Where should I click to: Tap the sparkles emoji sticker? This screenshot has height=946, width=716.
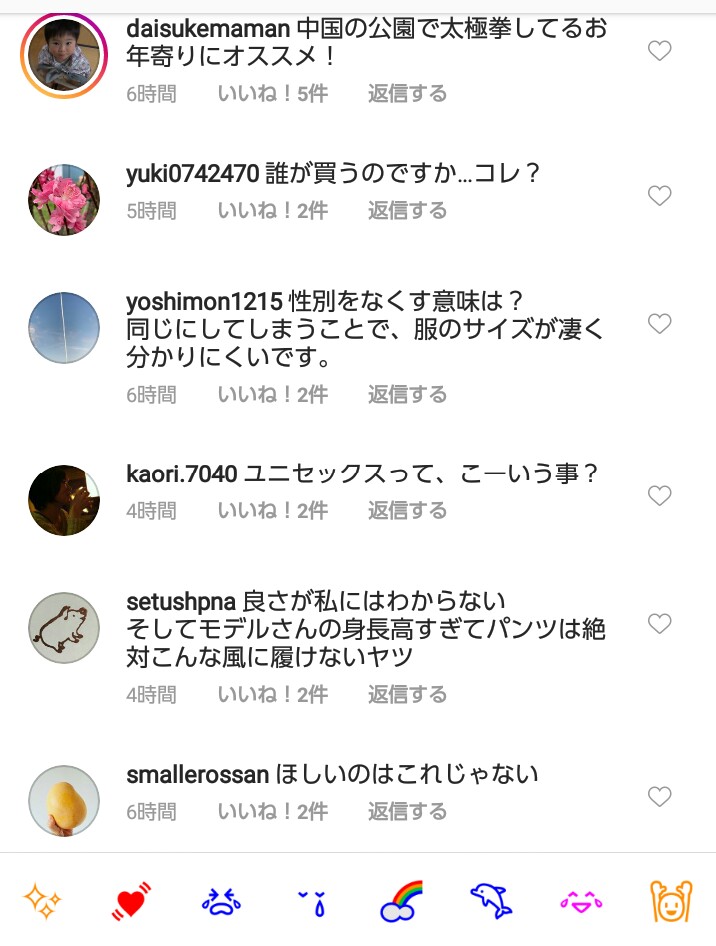pyautogui.click(x=42, y=901)
